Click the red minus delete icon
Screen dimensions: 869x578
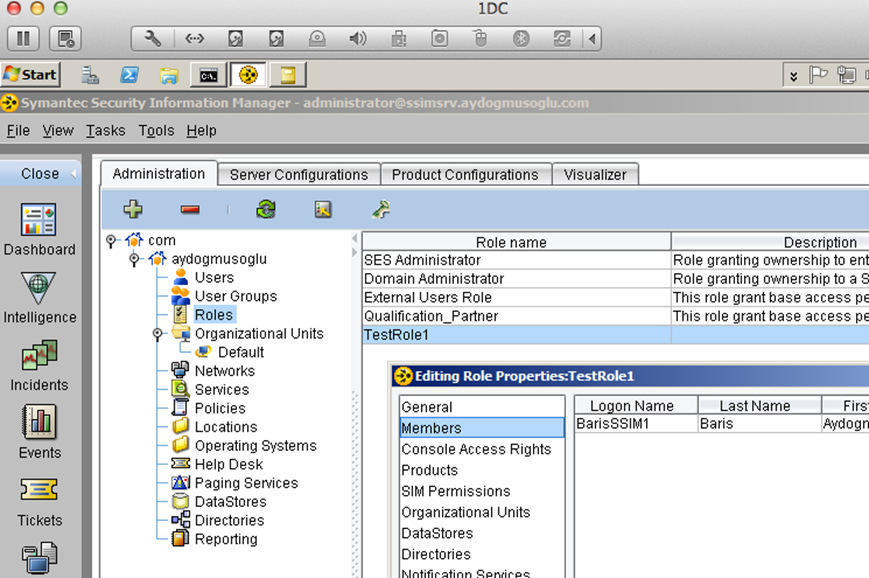coord(190,209)
